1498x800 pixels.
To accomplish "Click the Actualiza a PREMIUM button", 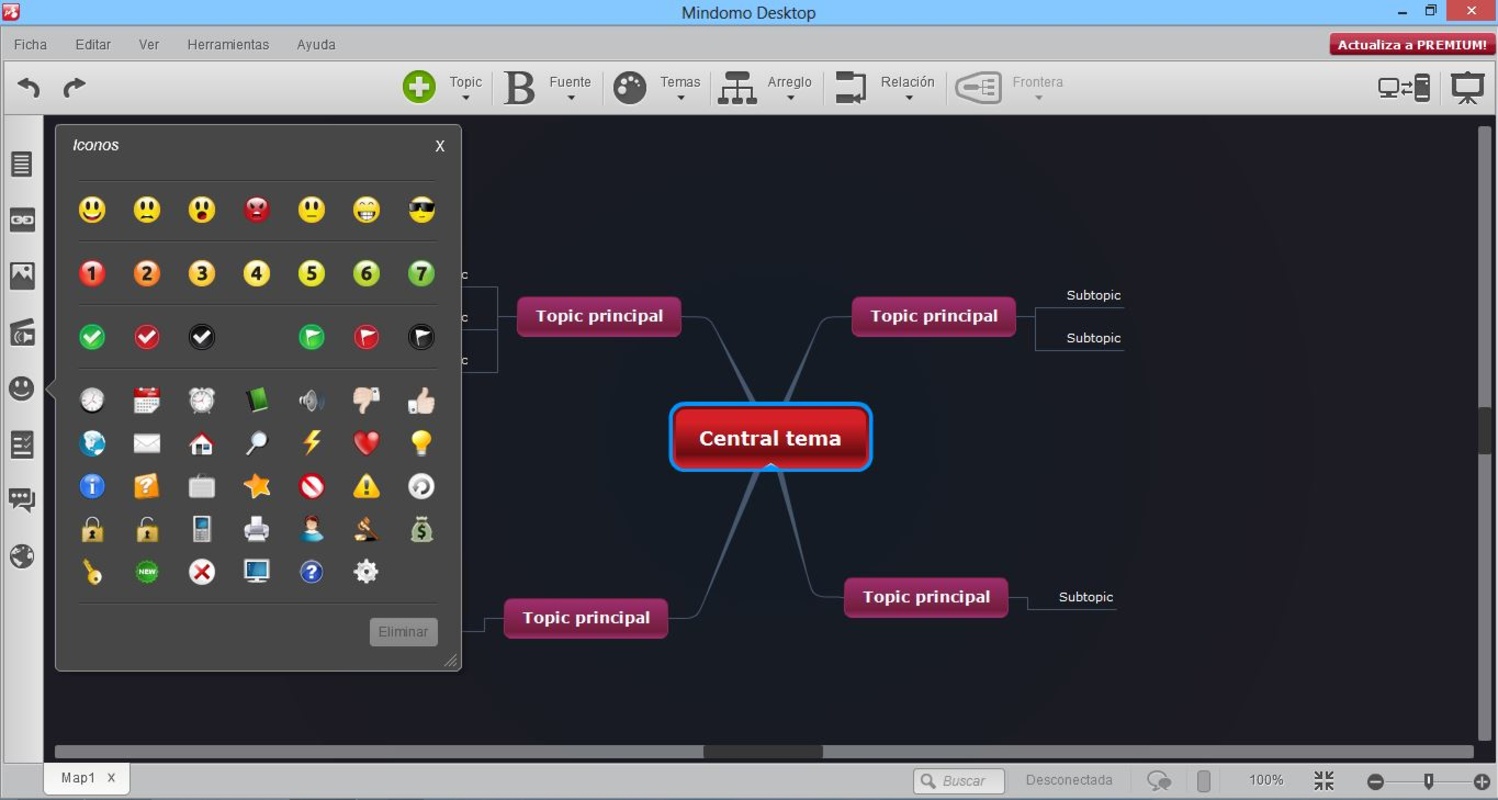I will [1412, 45].
